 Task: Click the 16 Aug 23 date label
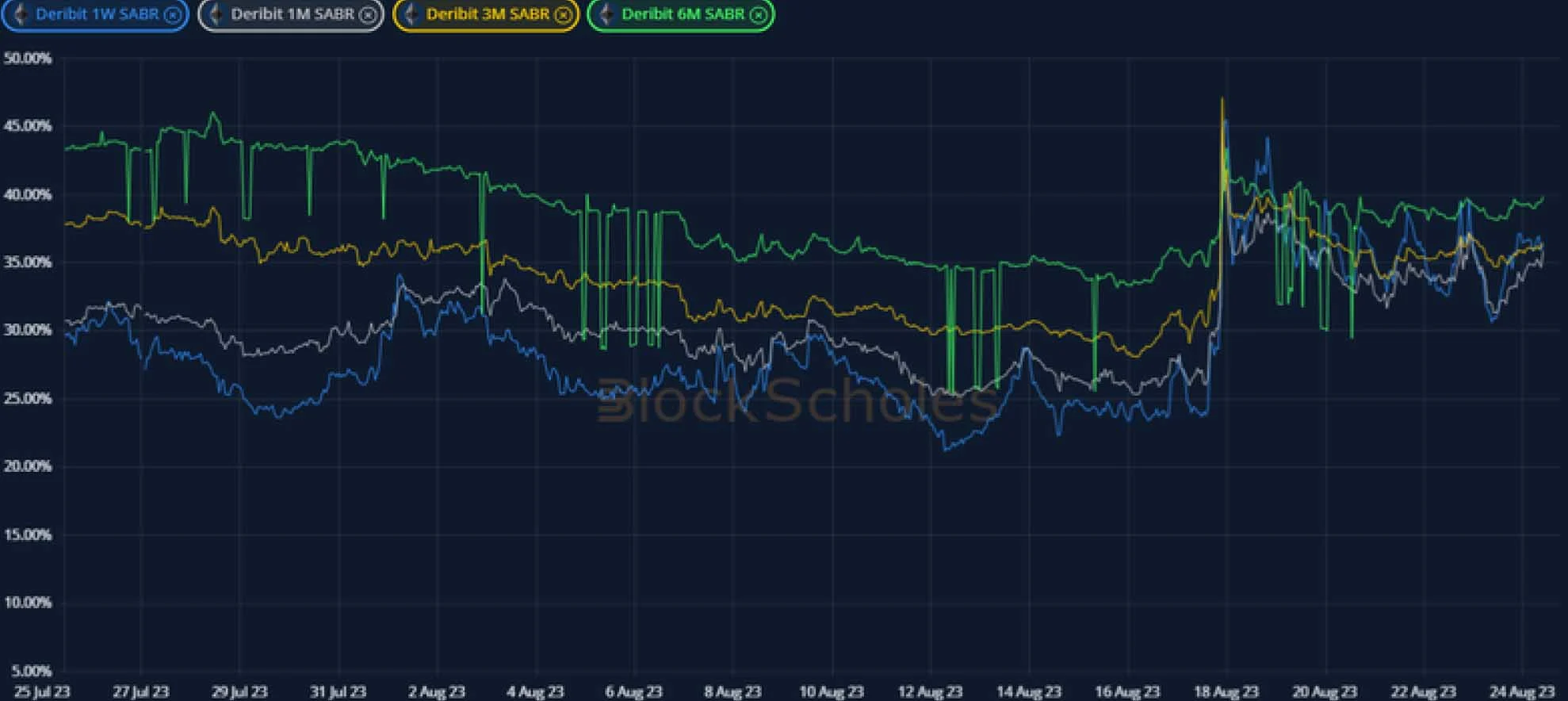coord(1127,691)
